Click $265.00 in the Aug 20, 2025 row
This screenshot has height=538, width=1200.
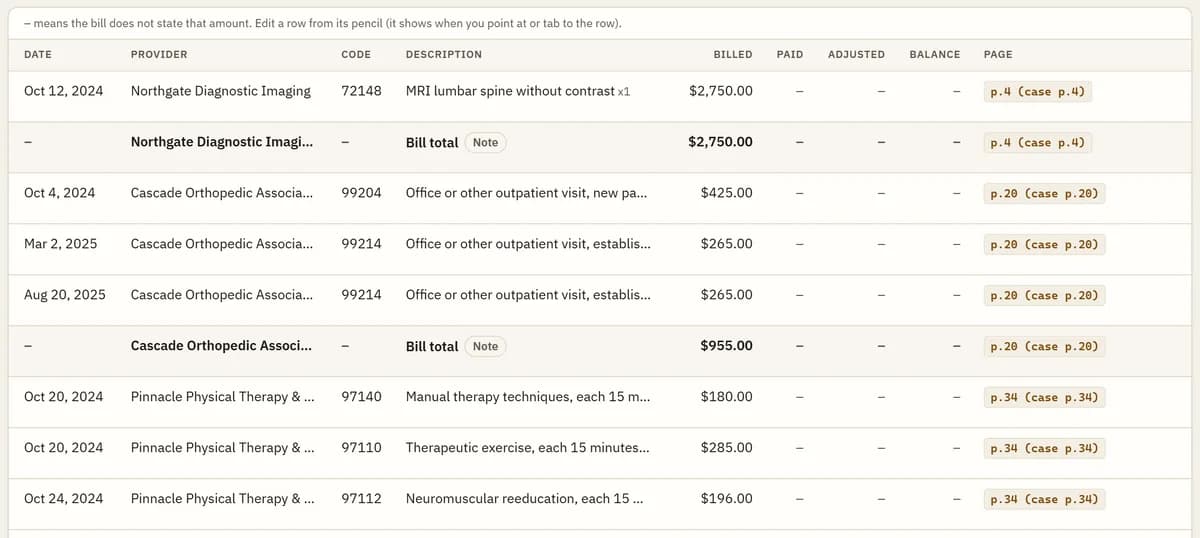[727, 295]
